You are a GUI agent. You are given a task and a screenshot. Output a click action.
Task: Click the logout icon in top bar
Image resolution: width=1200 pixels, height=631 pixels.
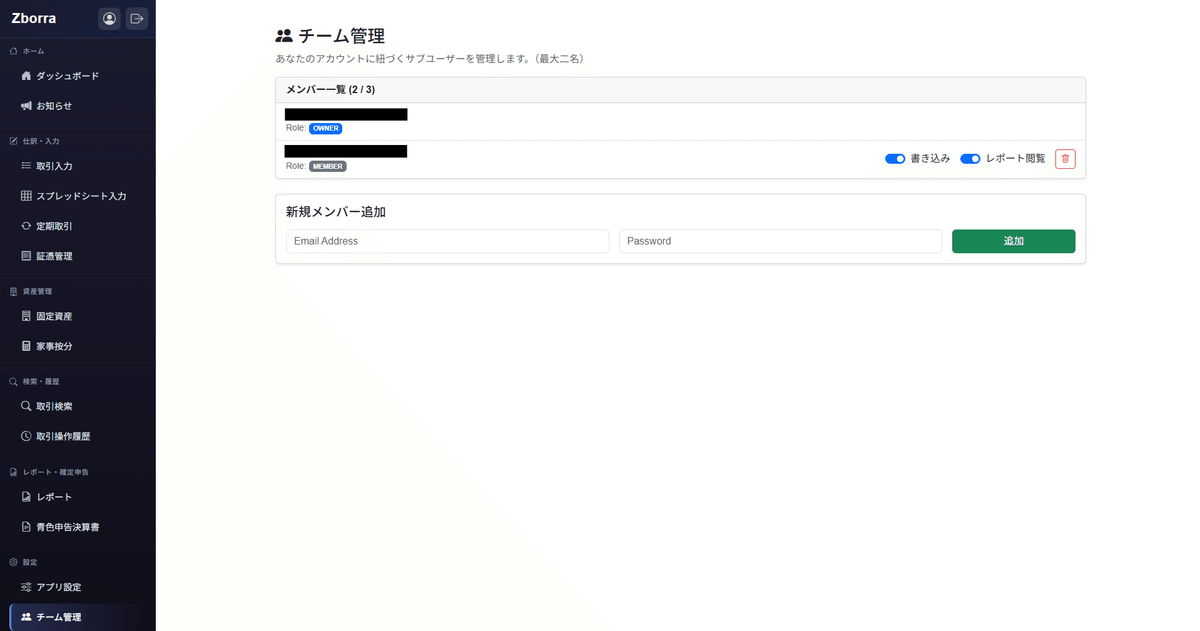coord(137,18)
